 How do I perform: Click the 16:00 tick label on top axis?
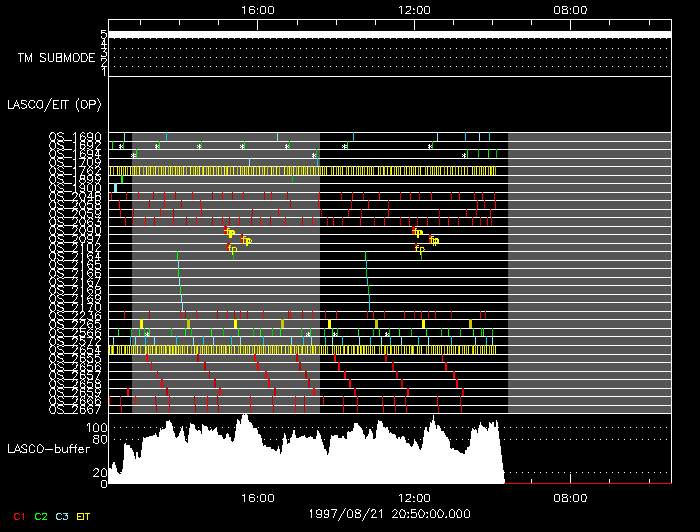(258, 9)
